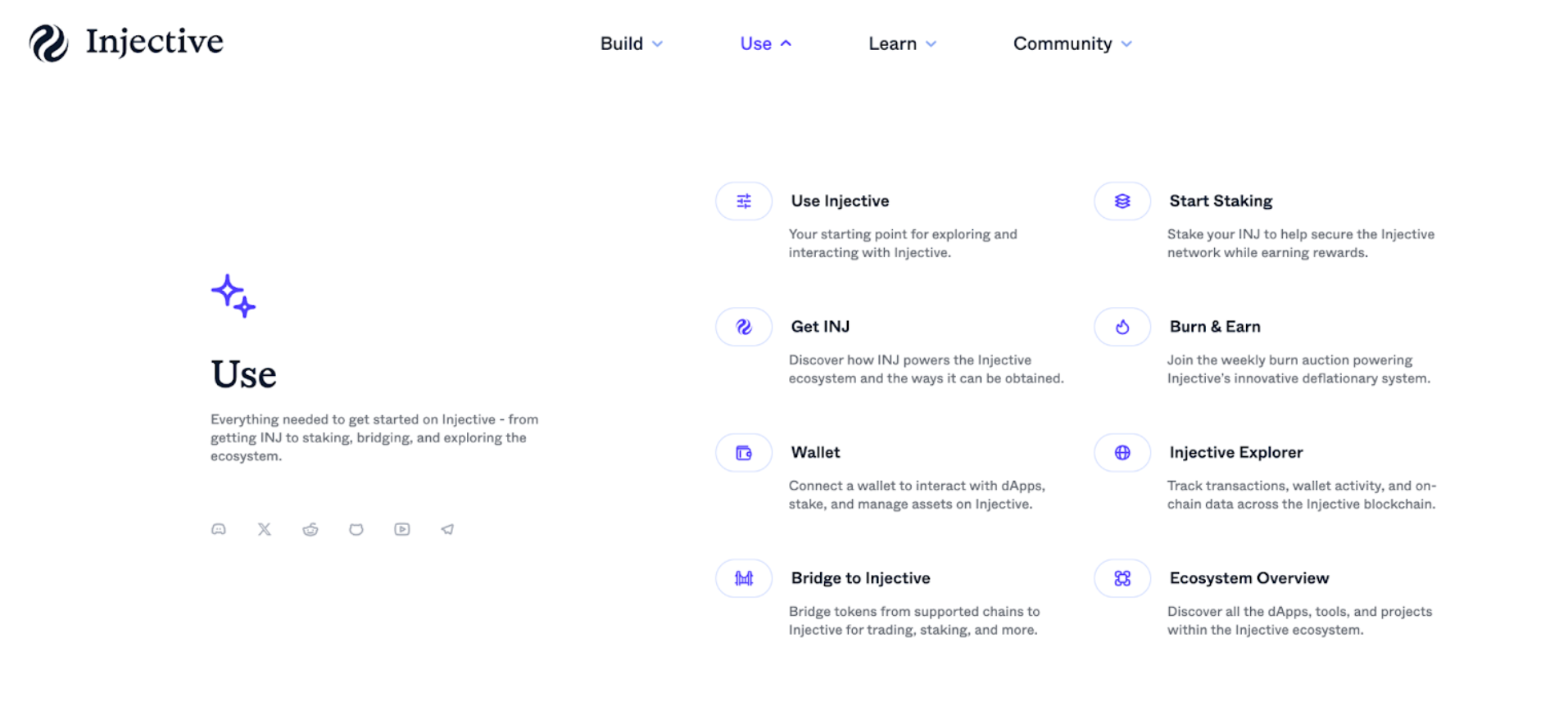
Task: Click the Start Staking stack icon
Action: (1122, 201)
